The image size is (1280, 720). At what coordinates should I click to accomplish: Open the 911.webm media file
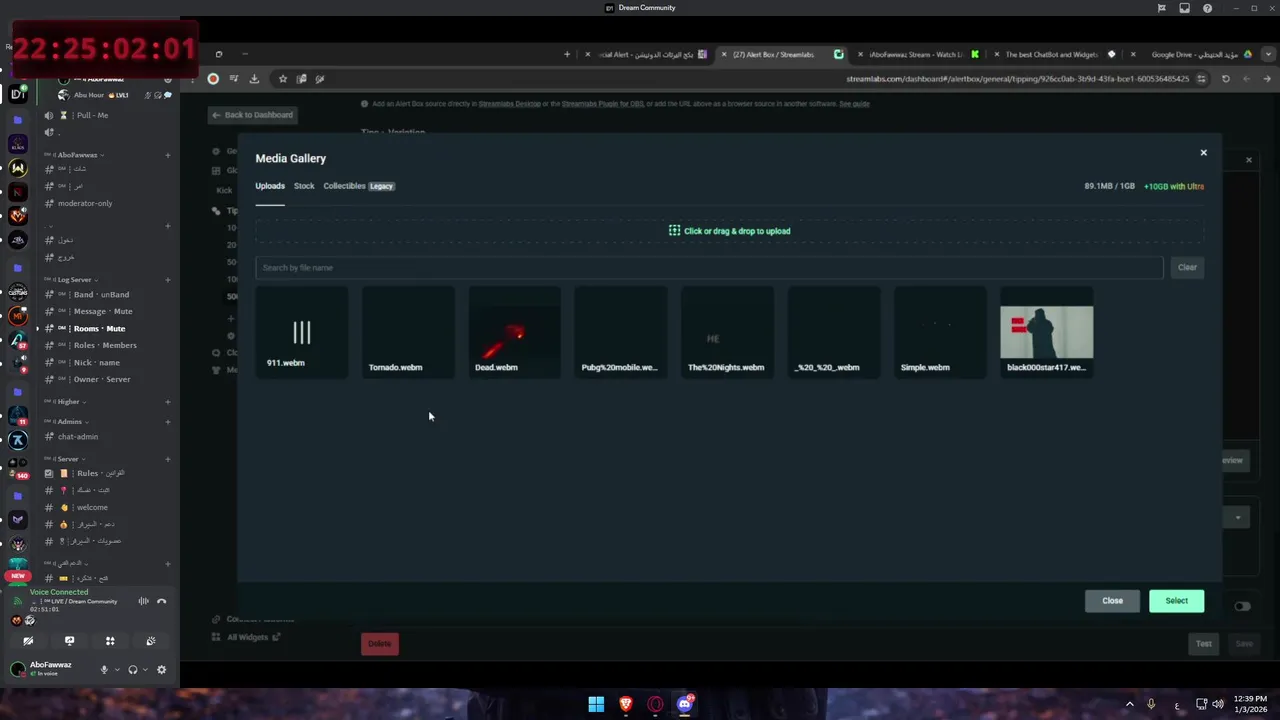(301, 333)
